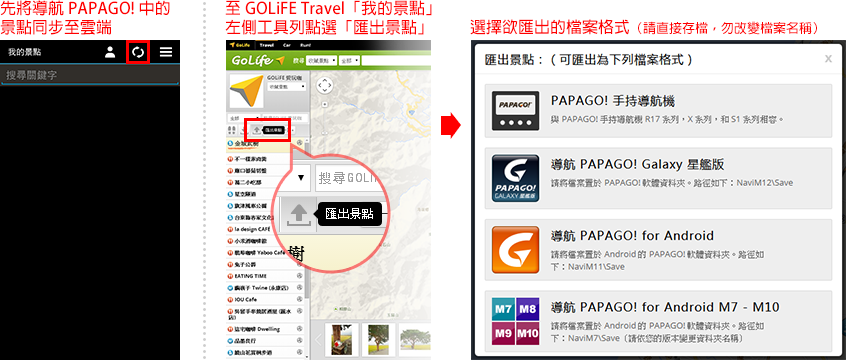Image resolution: width=846 pixels, height=360 pixels.
Task: Open the hamburger menu icon
Action: pyautogui.click(x=166, y=52)
